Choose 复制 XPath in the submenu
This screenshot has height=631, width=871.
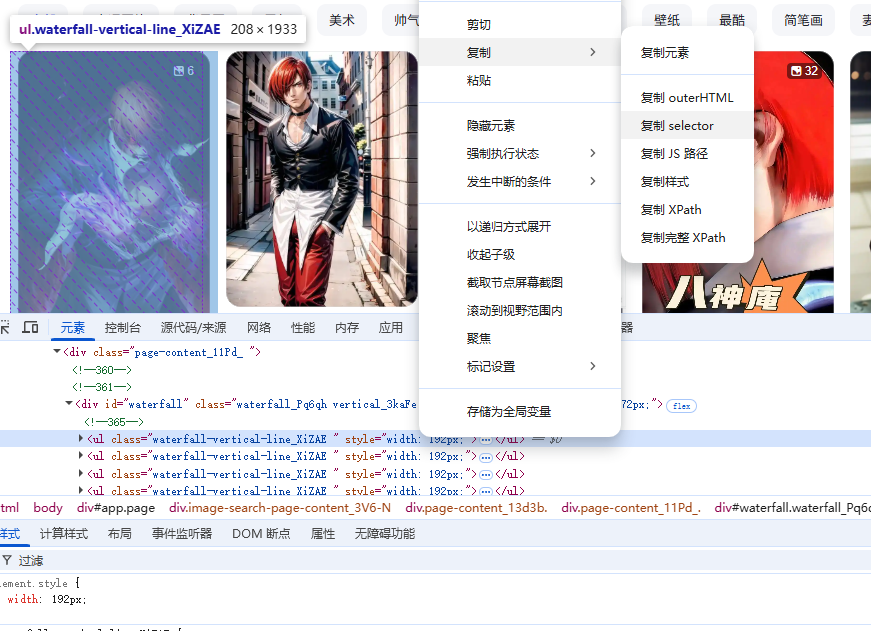point(687,209)
